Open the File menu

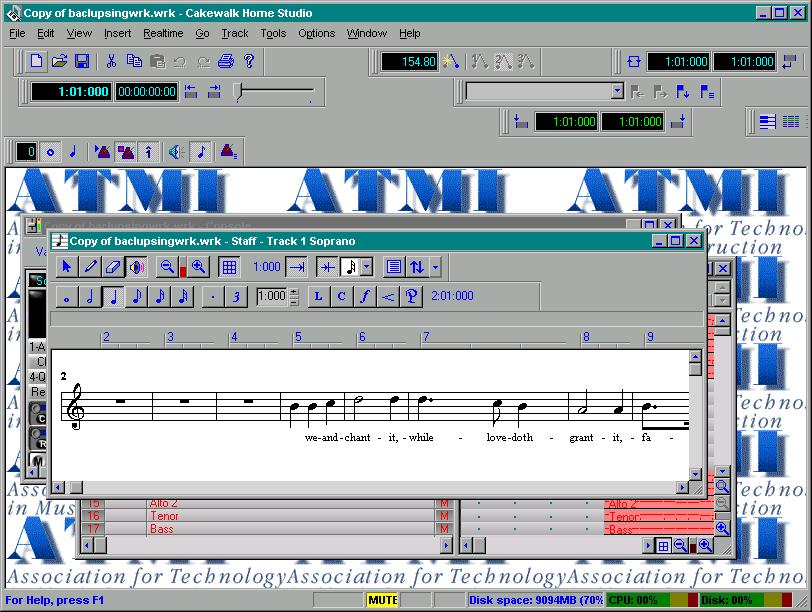17,33
